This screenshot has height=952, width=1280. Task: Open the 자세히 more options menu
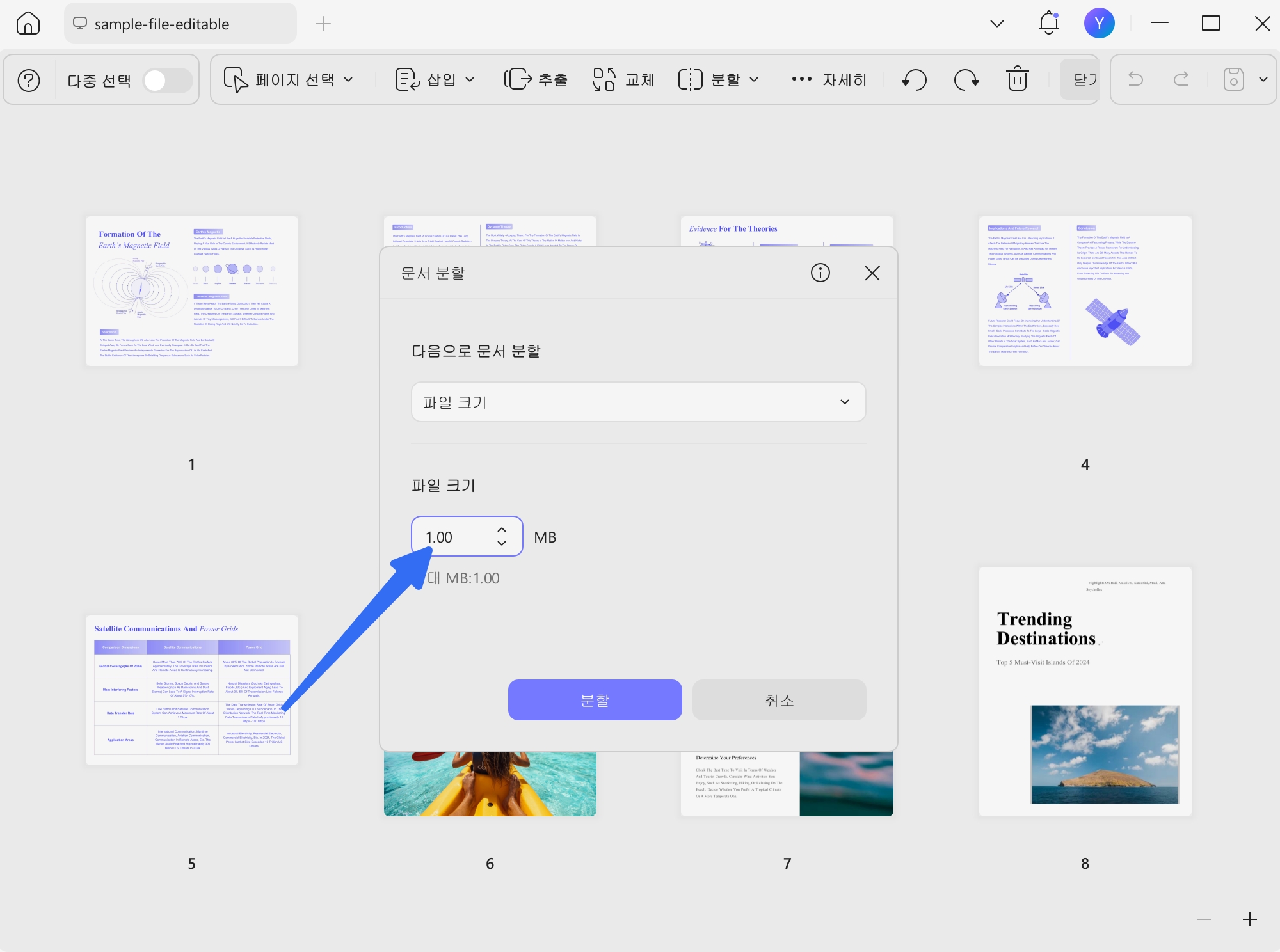829,80
